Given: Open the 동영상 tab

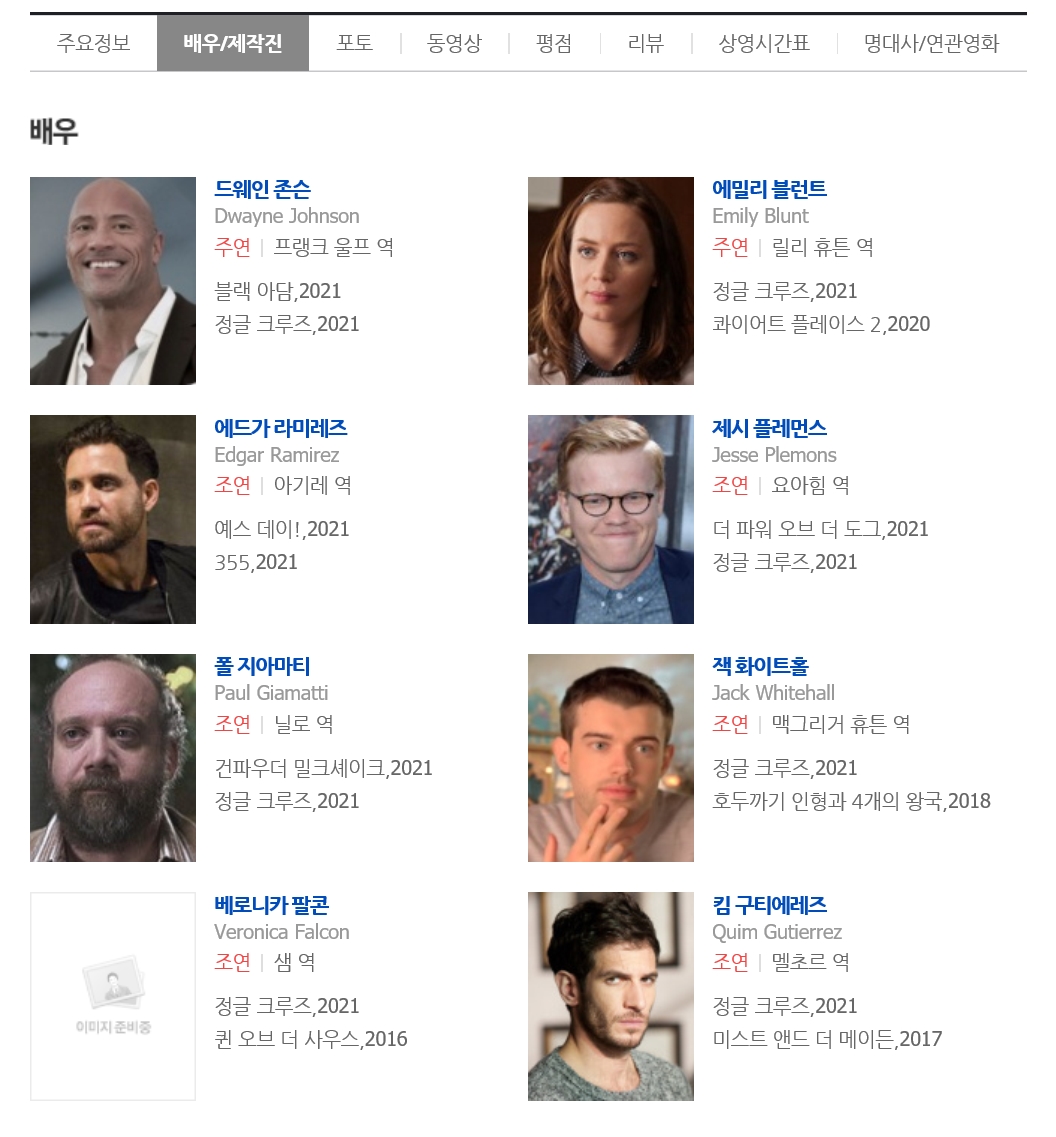Looking at the screenshot, I should click(454, 43).
